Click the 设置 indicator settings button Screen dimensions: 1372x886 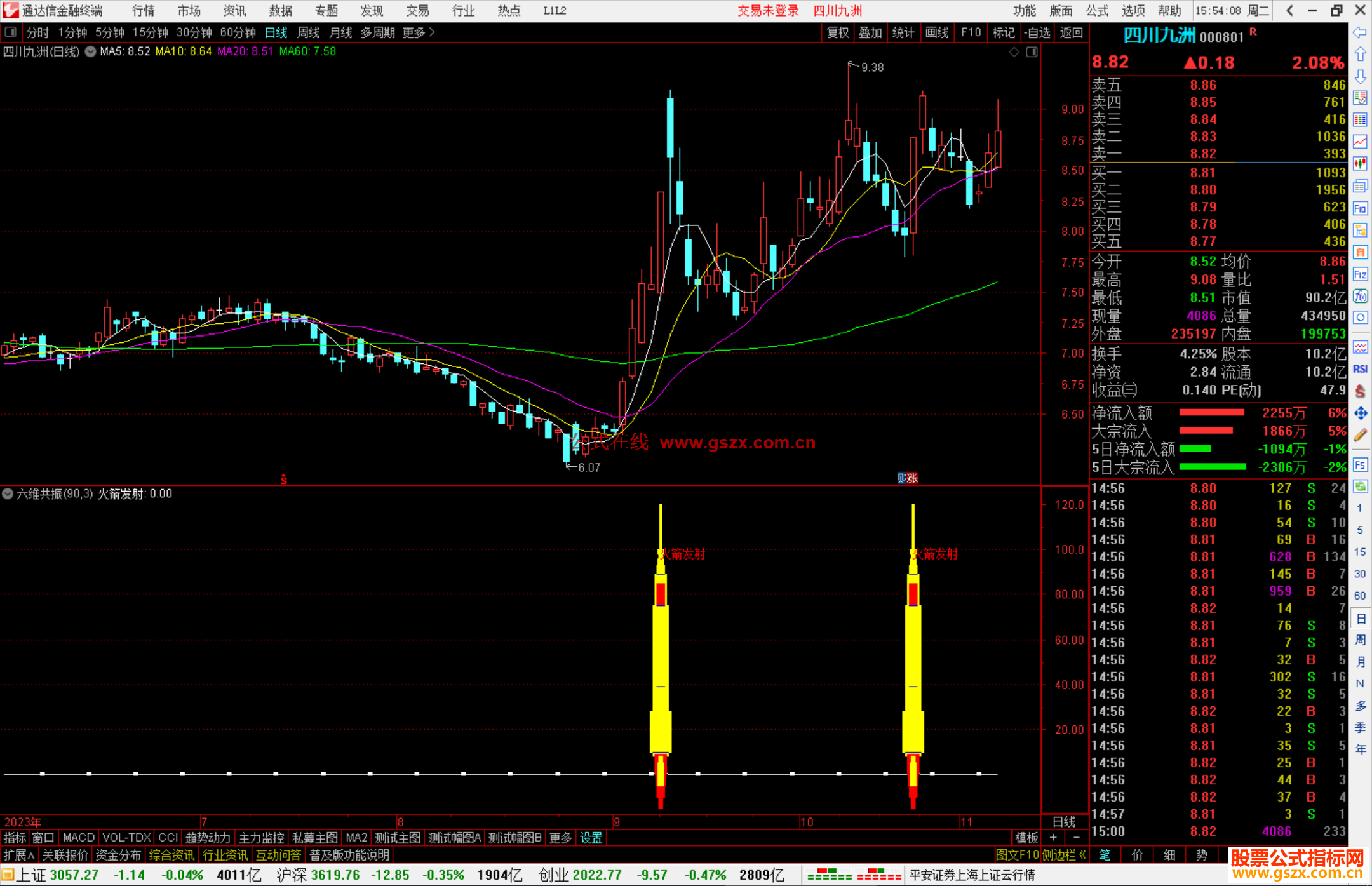point(591,838)
